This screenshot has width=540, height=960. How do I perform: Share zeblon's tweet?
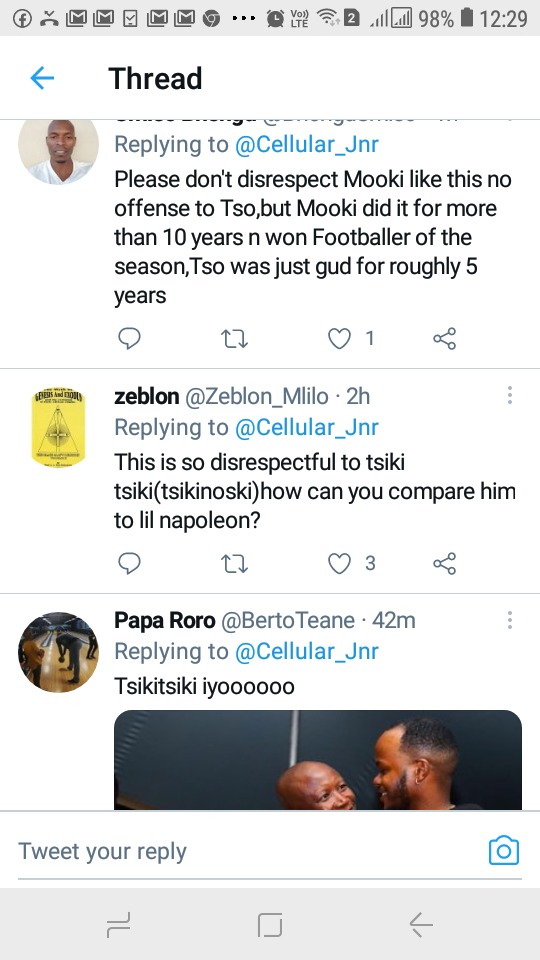(444, 563)
